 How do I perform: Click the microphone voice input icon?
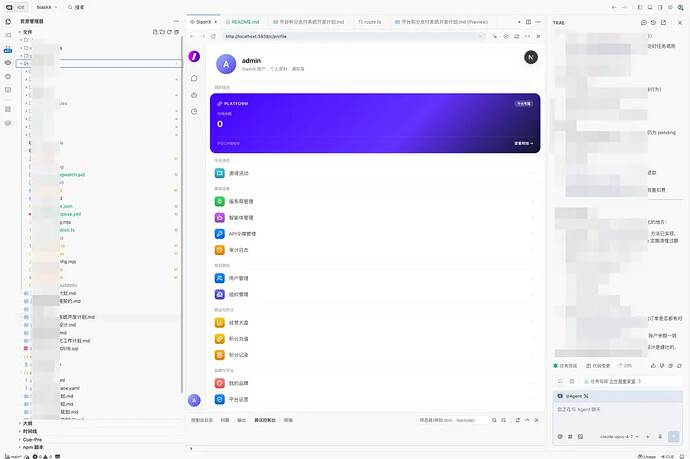pos(660,437)
